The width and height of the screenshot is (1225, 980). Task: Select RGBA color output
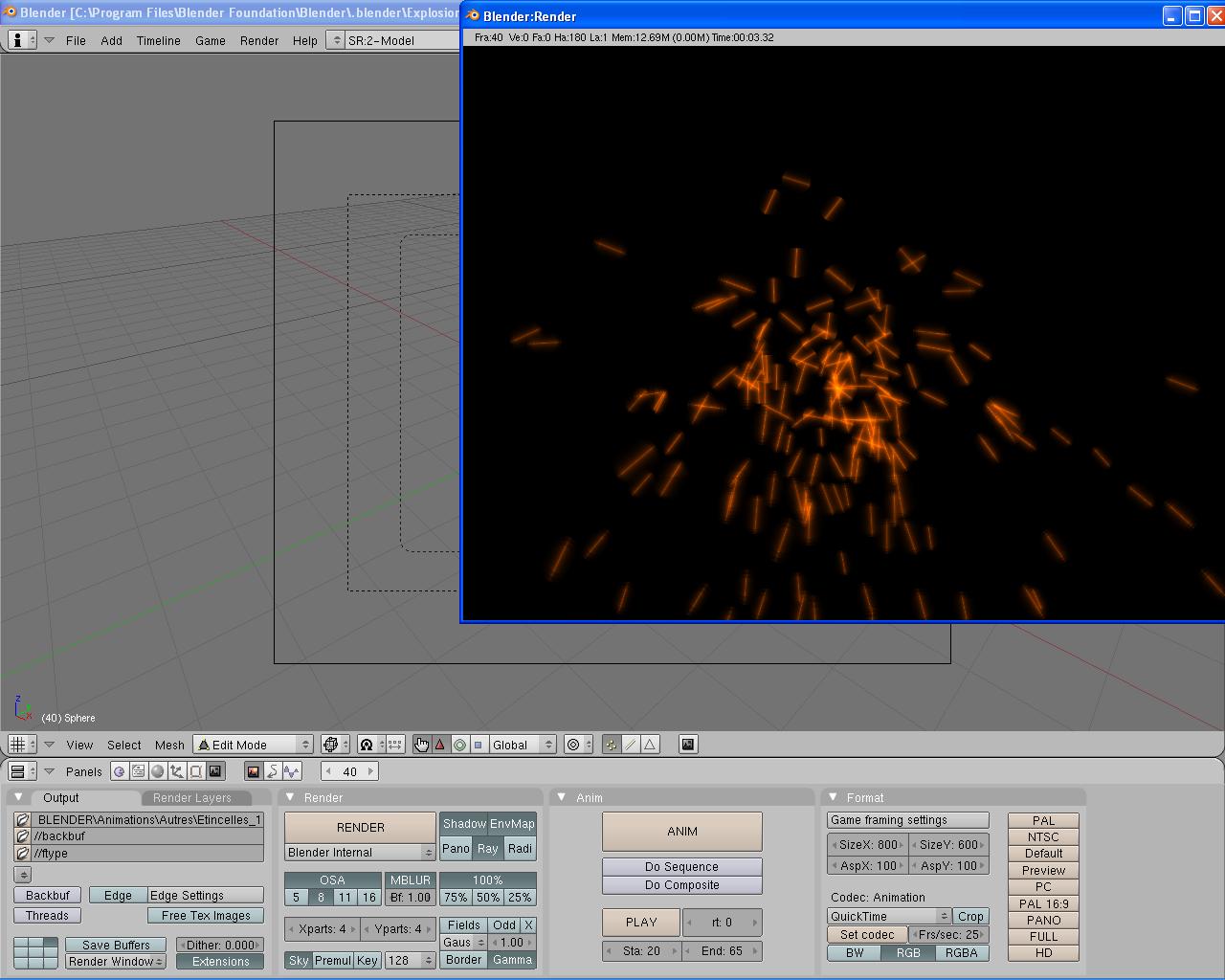(961, 953)
